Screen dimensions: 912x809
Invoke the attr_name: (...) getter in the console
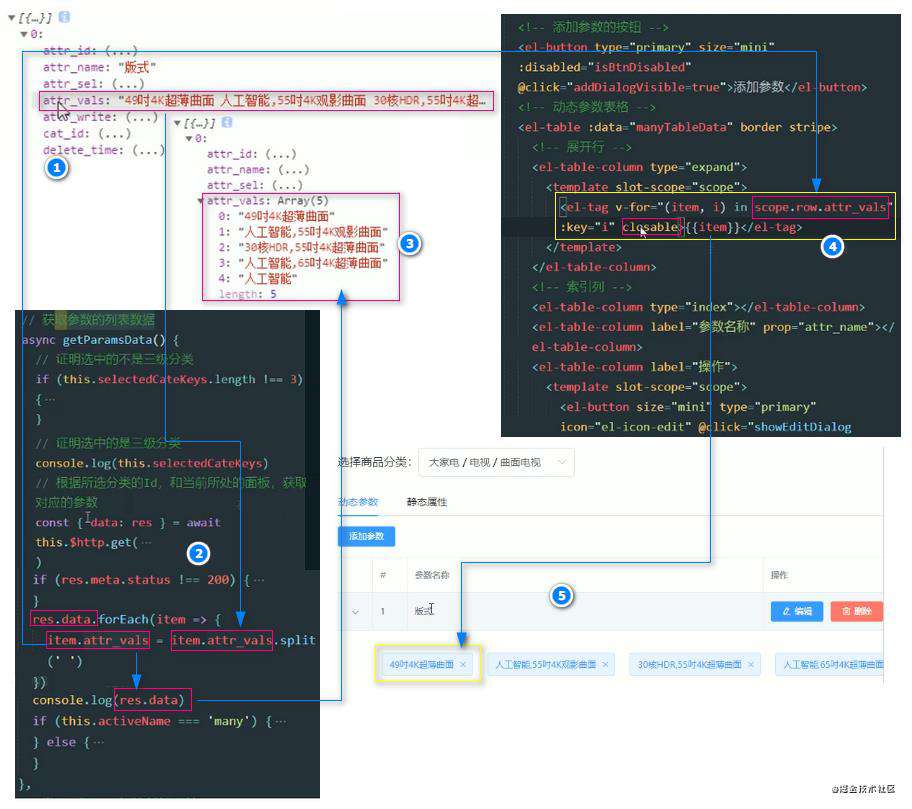tap(293, 170)
